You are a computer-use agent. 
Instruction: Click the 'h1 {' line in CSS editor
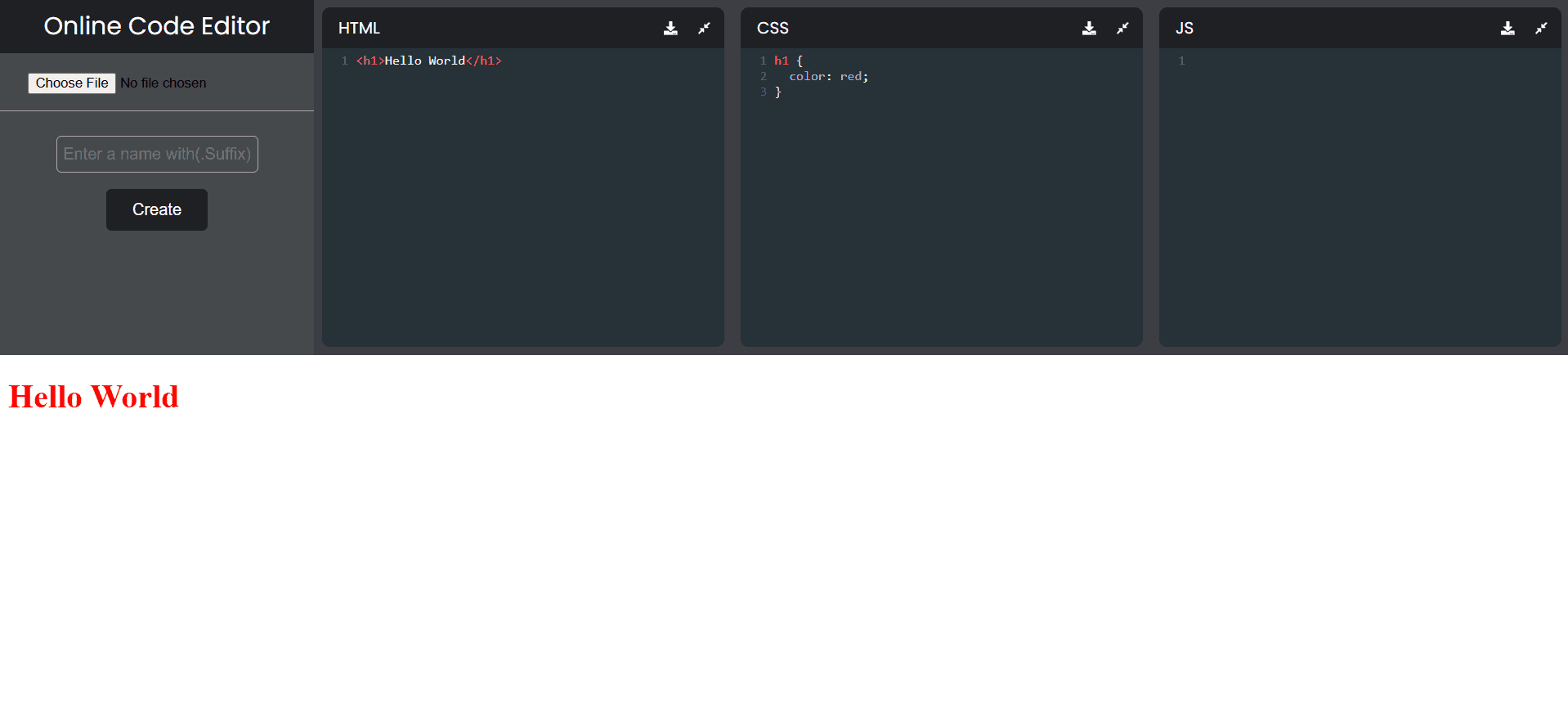[x=789, y=61]
